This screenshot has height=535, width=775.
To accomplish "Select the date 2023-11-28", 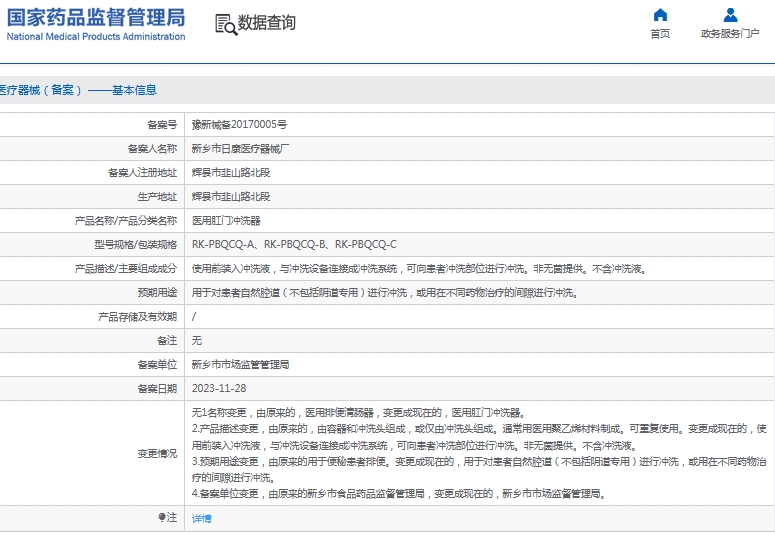I will 219,389.
